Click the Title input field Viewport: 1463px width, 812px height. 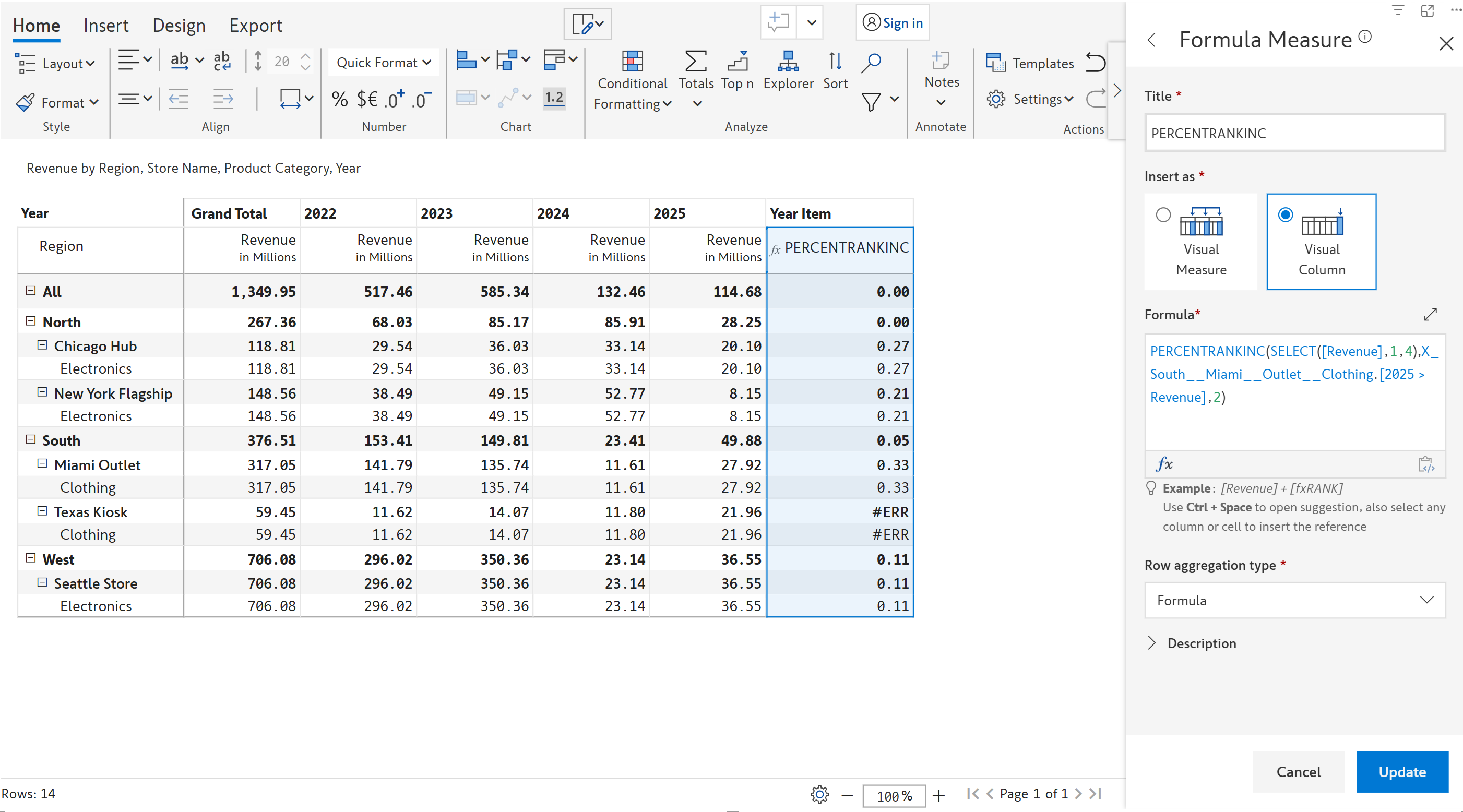1294,134
